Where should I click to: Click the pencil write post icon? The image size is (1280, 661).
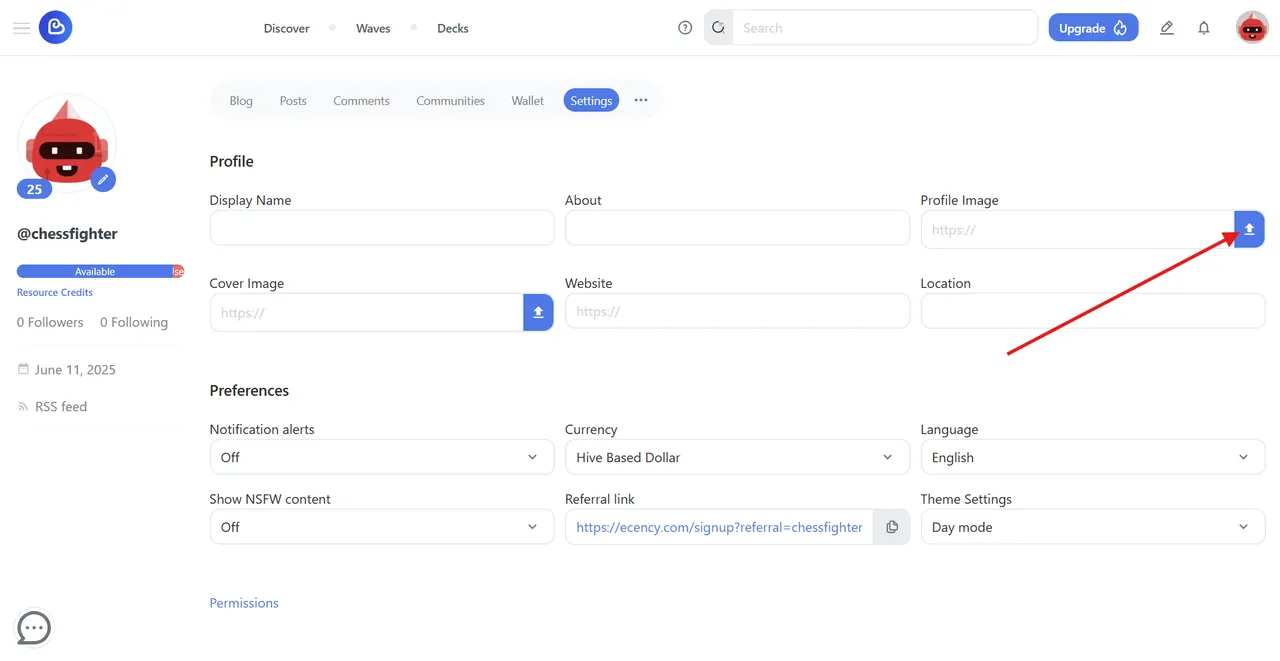1166,28
